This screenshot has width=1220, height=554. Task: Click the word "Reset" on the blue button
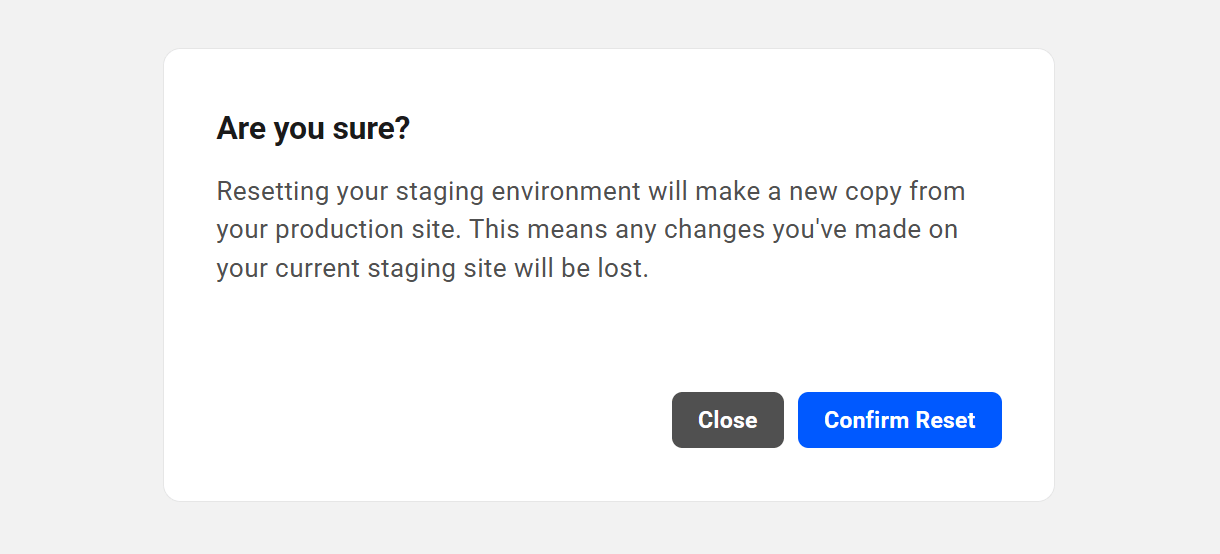click(946, 420)
